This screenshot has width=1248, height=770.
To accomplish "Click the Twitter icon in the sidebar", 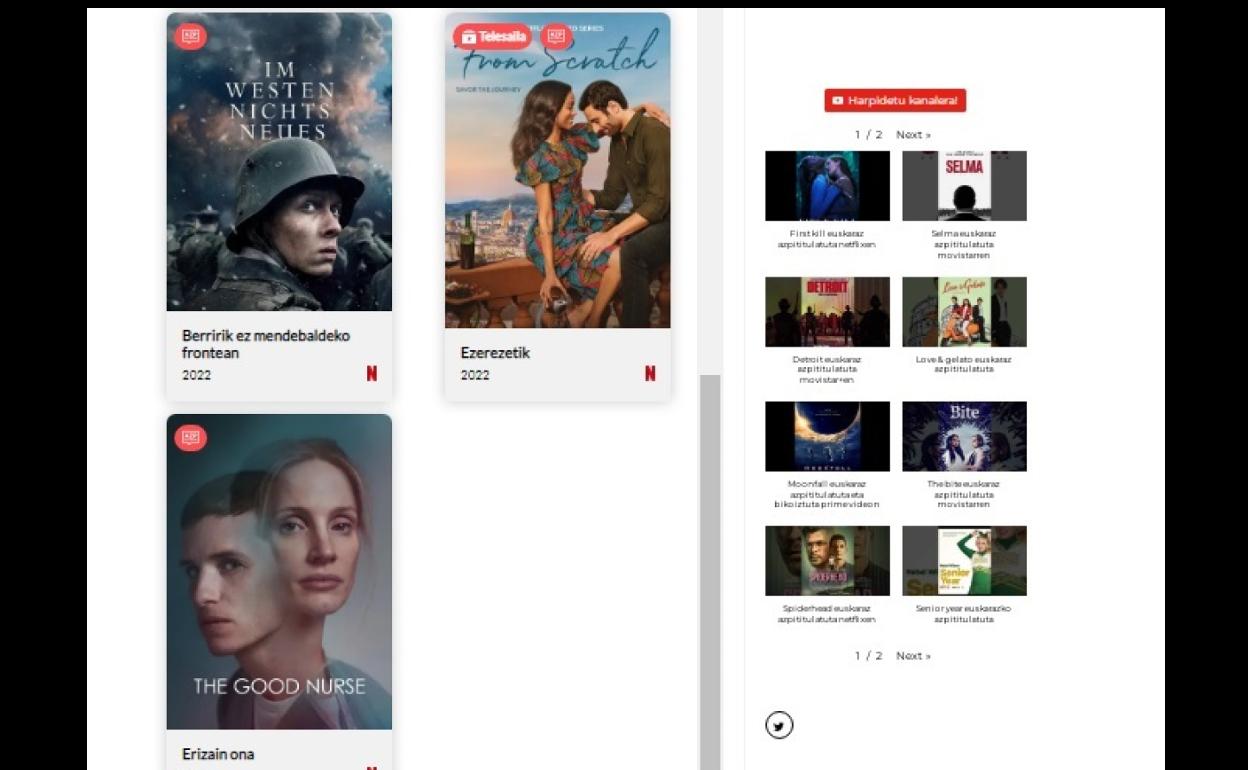I will 779,725.
